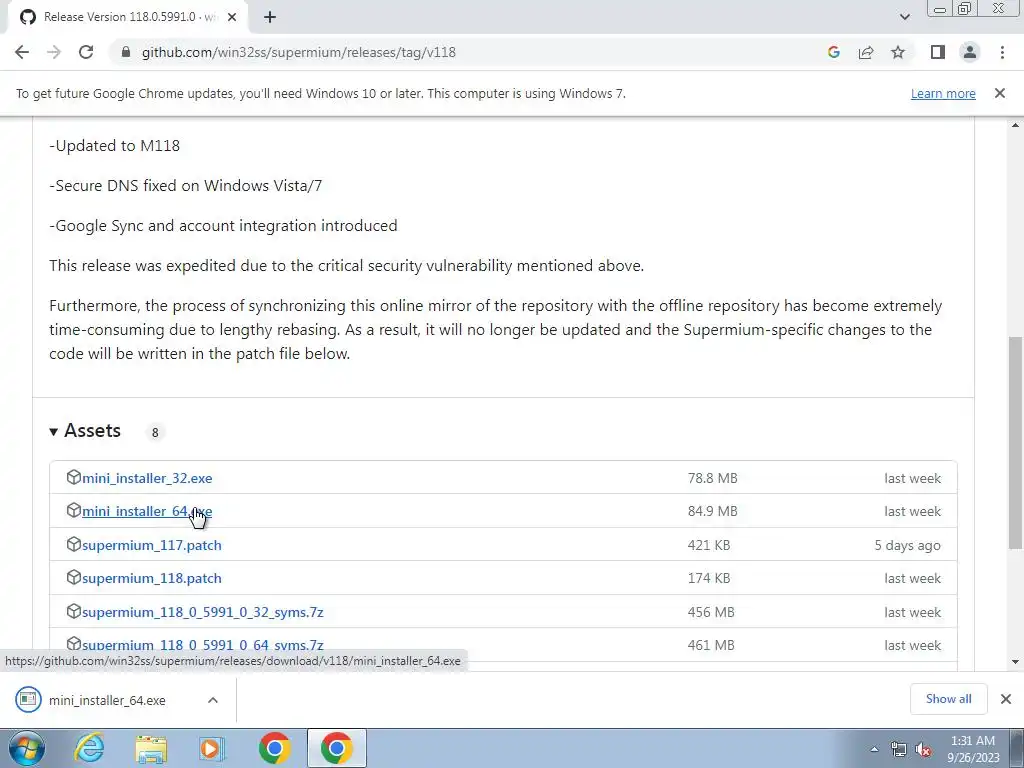Download mini_installer_64.exe

[147, 511]
